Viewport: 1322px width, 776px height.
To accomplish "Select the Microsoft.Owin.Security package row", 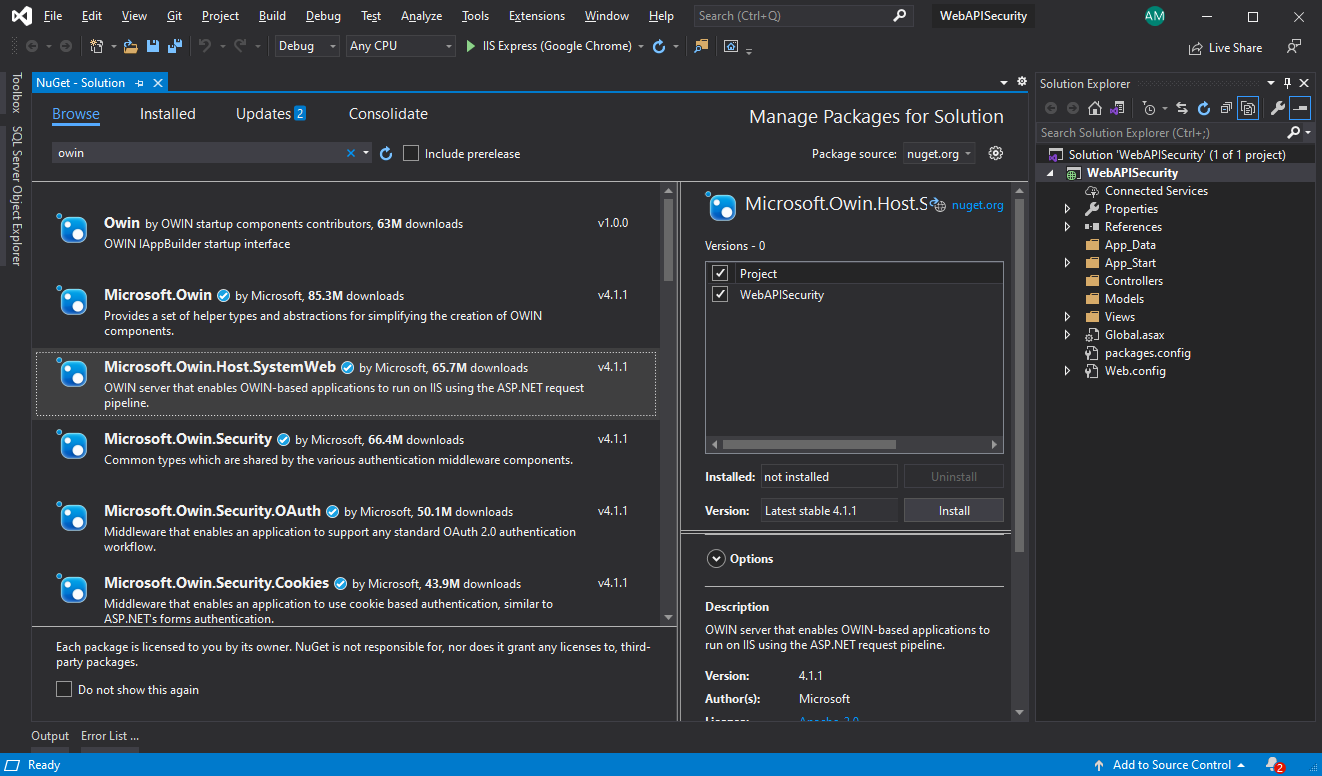I will 346,456.
